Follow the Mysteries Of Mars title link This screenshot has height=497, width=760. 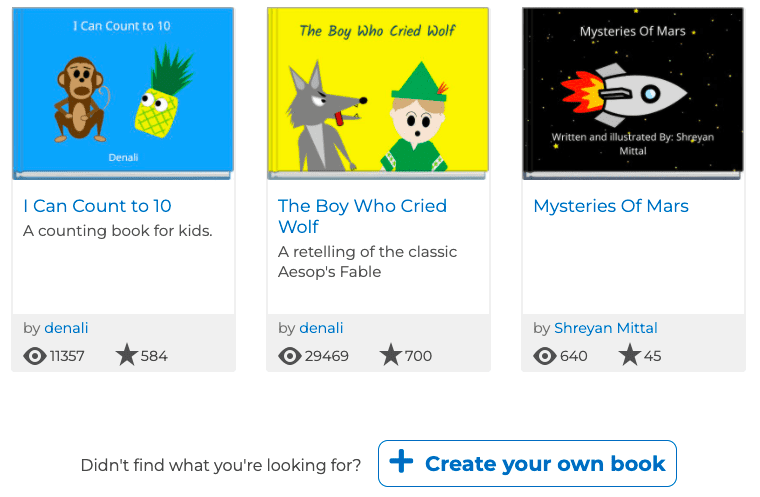pos(611,206)
